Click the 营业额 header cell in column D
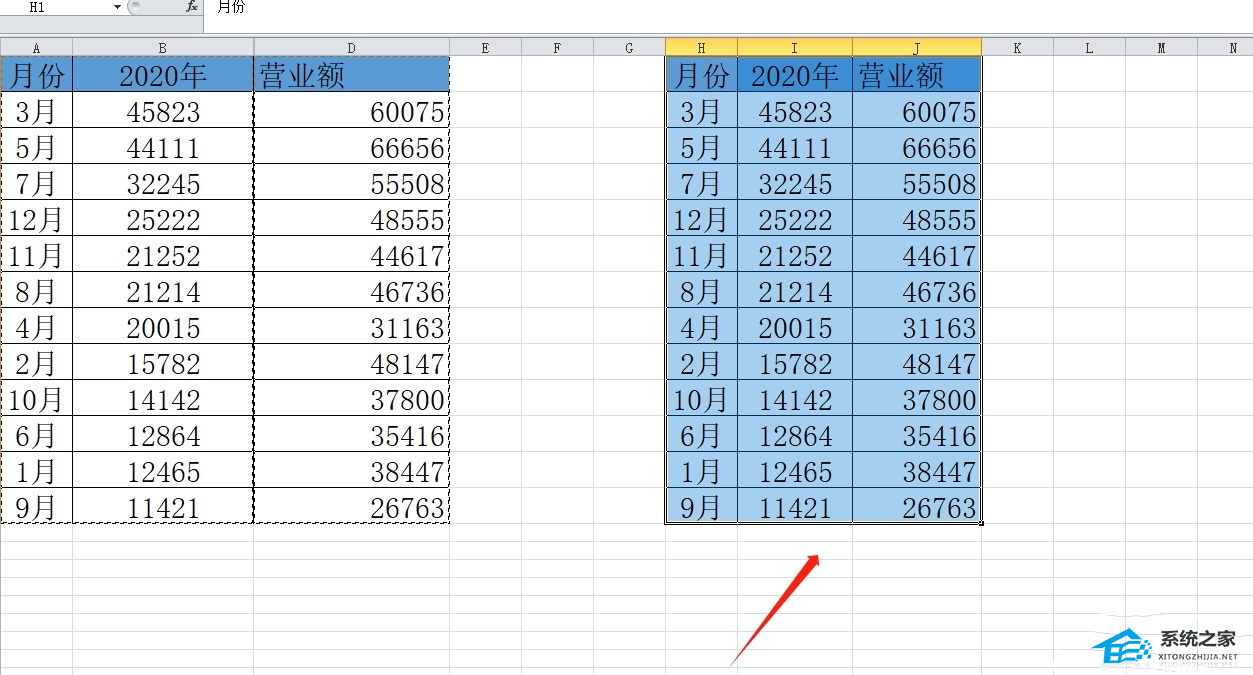The height and width of the screenshot is (675, 1253). point(351,74)
